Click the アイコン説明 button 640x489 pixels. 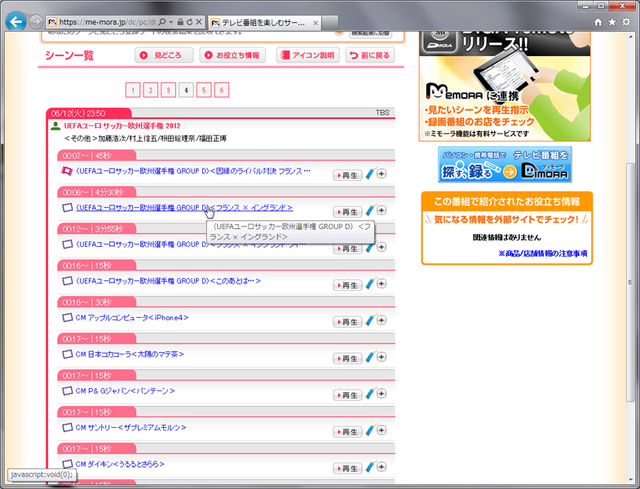pyautogui.click(x=308, y=55)
